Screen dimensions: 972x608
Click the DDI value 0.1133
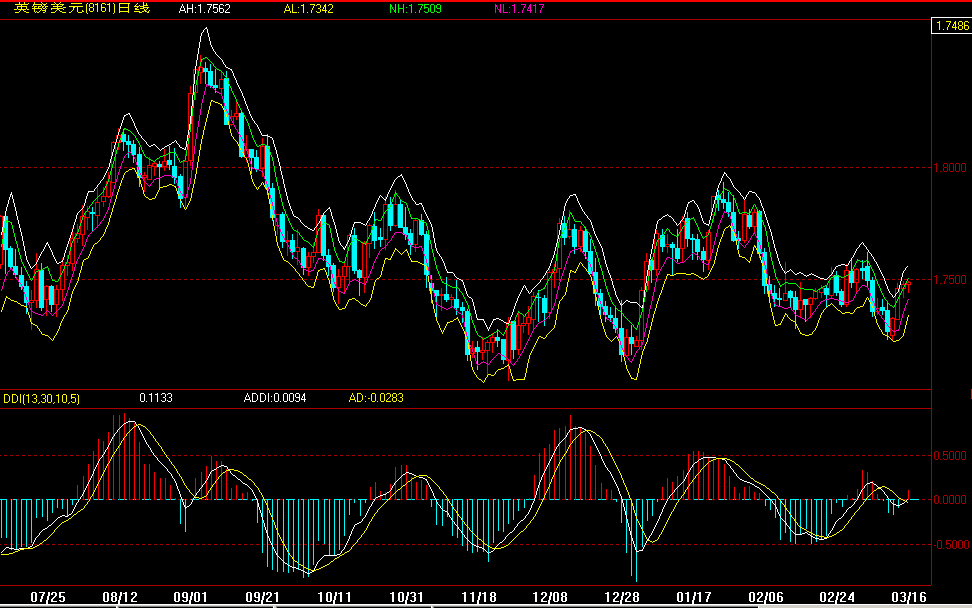156,398
